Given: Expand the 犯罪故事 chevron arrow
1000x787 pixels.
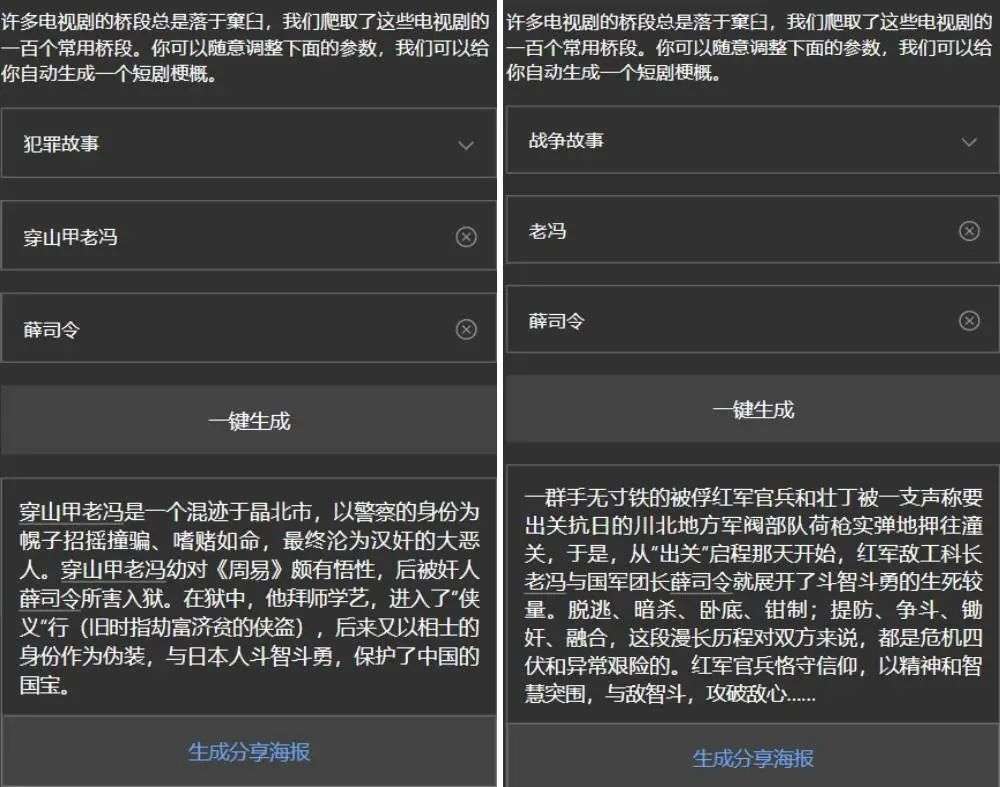Looking at the screenshot, I should tap(466, 145).
